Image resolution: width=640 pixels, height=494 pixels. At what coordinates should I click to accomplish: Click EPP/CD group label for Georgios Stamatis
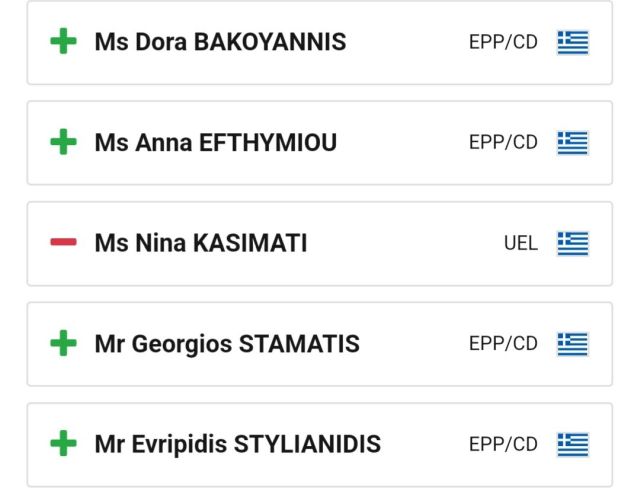(503, 344)
